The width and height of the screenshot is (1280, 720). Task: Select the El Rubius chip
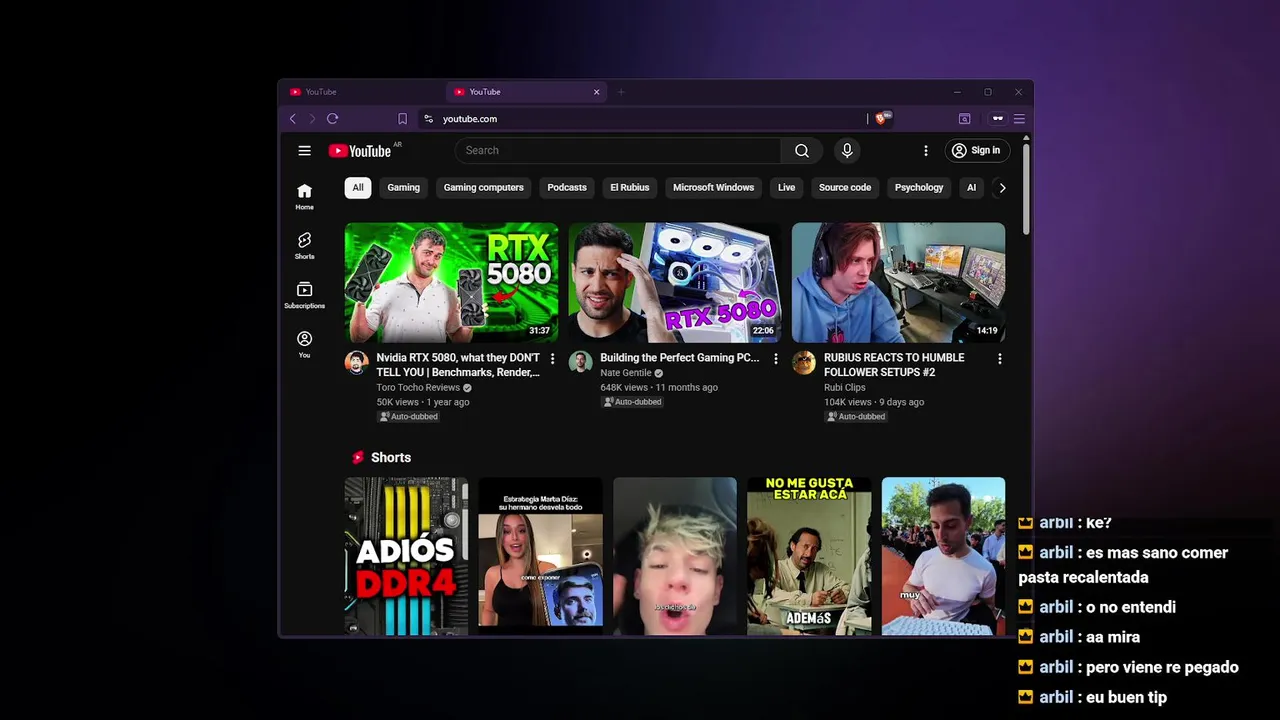coord(630,188)
